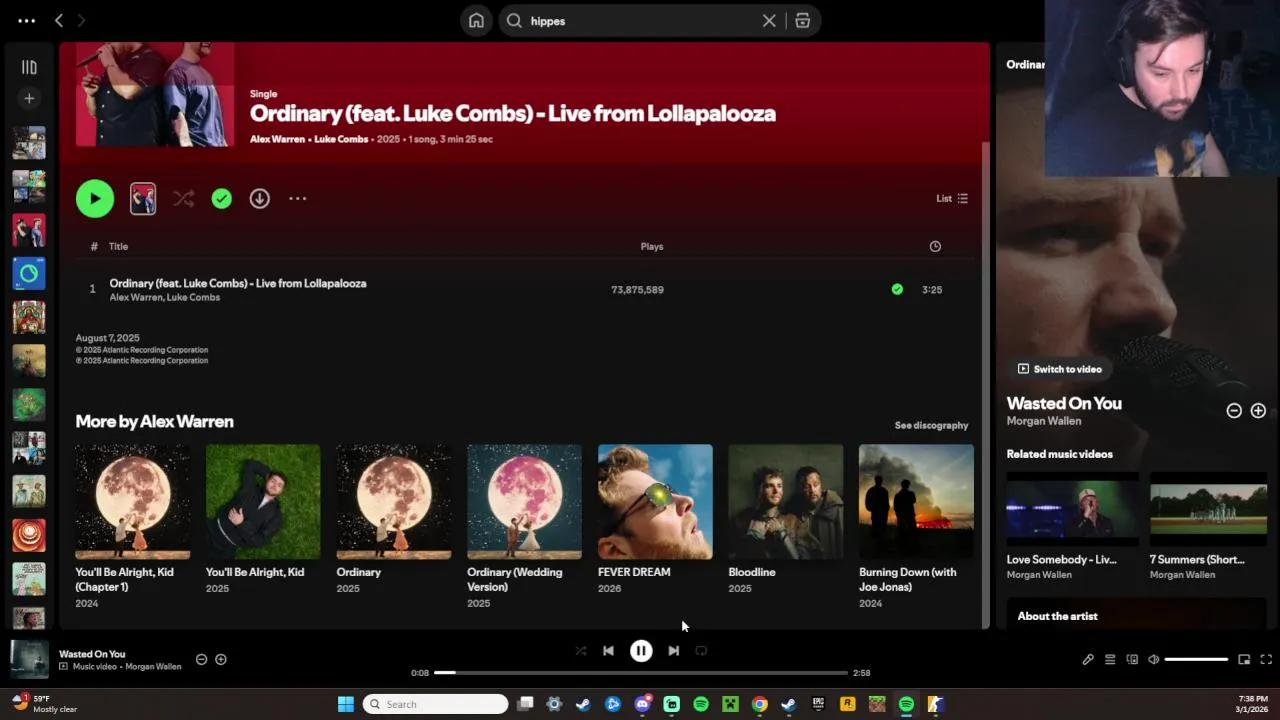Viewport: 1280px width, 720px height.
Task: Open the Bloodline album card
Action: (785, 520)
